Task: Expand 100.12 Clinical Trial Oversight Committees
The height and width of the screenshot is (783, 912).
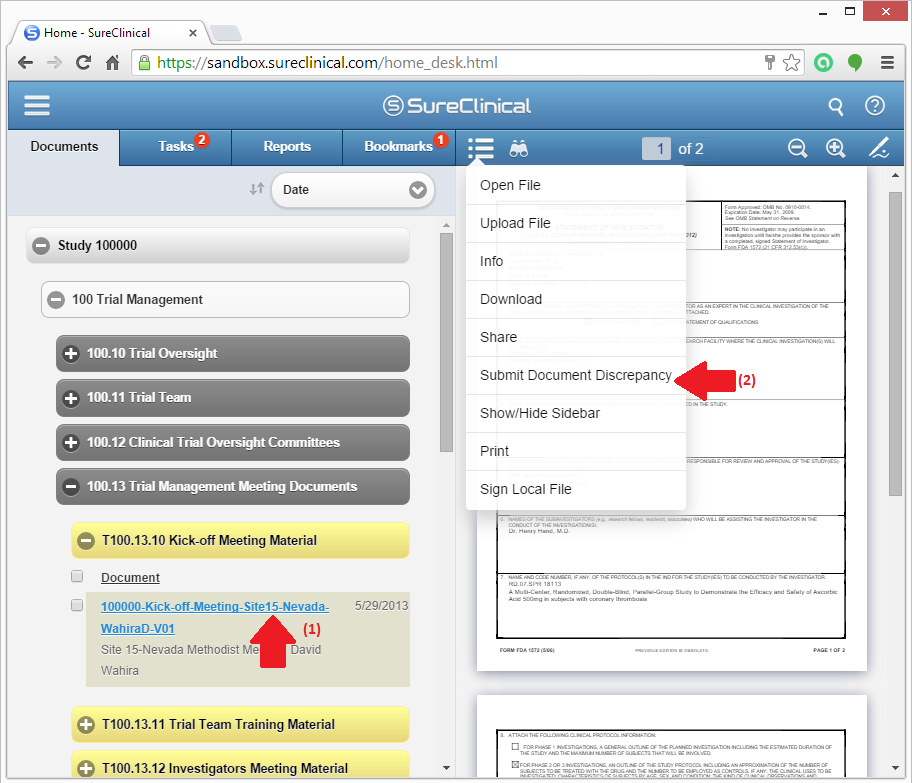Action: tap(71, 443)
